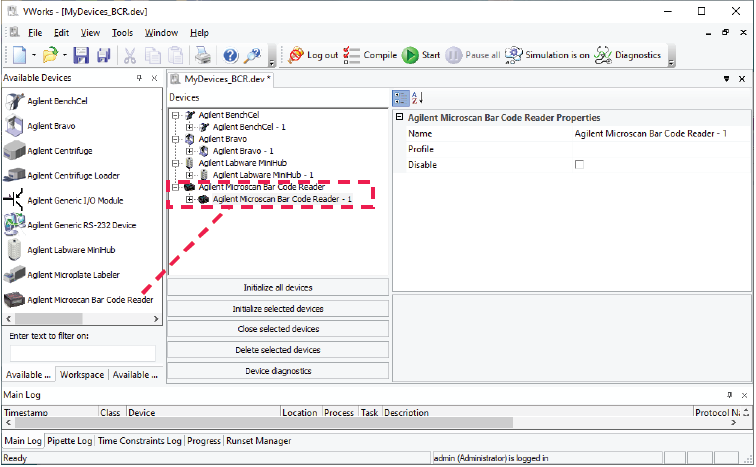This screenshot has width=756, height=467.
Task: Click the Profile property value field
Action: point(661,149)
